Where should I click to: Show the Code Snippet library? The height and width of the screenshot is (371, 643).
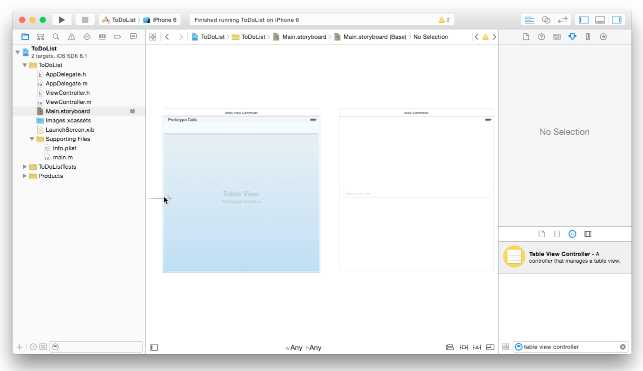pos(557,234)
